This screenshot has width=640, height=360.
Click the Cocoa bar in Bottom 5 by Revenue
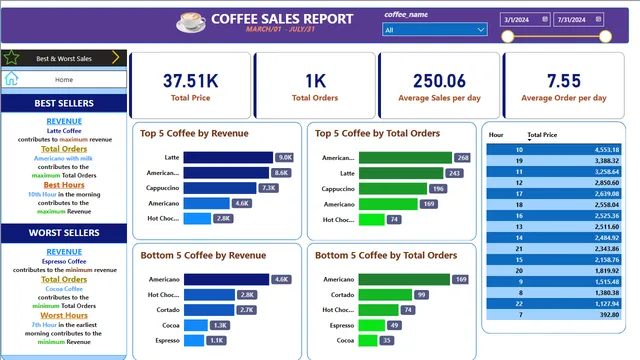click(196, 325)
